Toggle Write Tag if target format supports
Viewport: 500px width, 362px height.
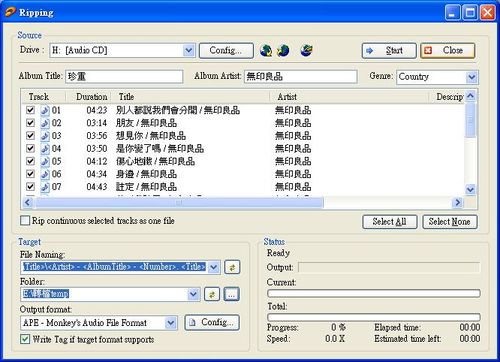(25, 339)
